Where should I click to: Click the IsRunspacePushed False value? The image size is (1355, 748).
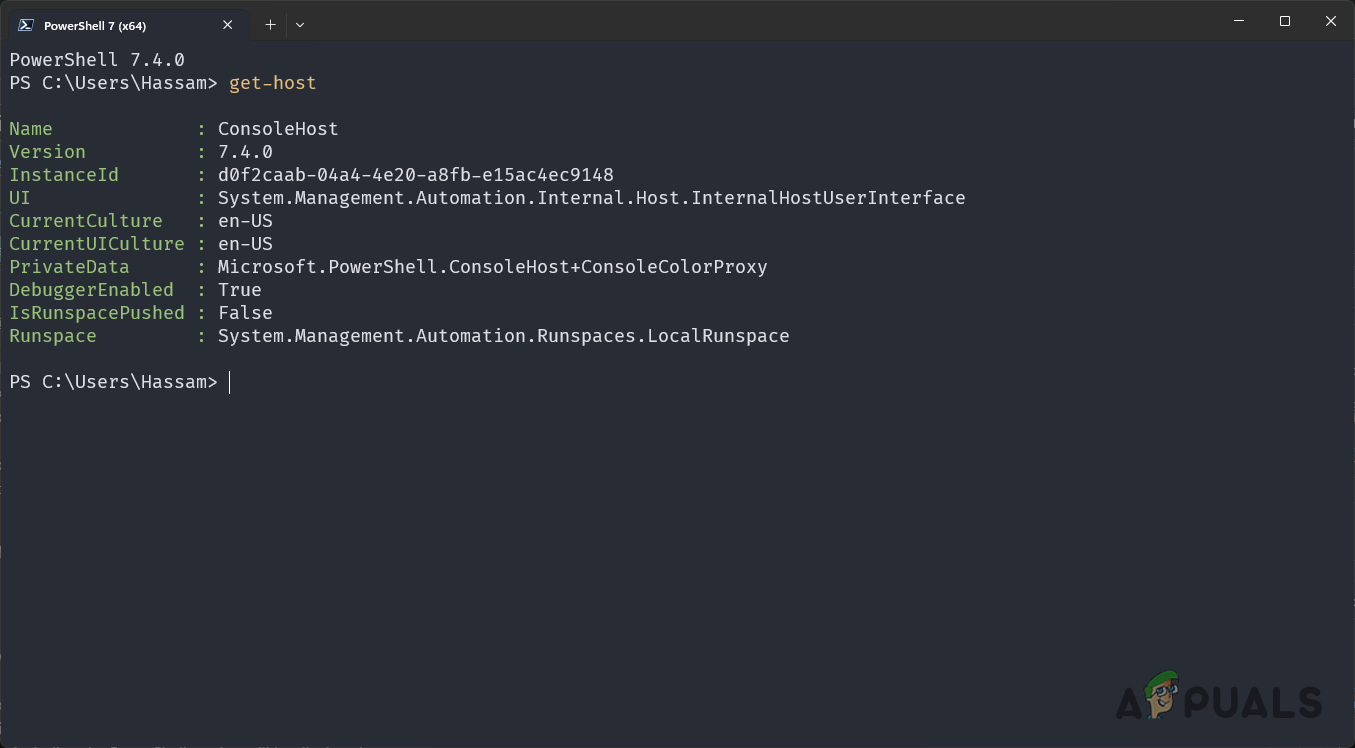point(245,312)
